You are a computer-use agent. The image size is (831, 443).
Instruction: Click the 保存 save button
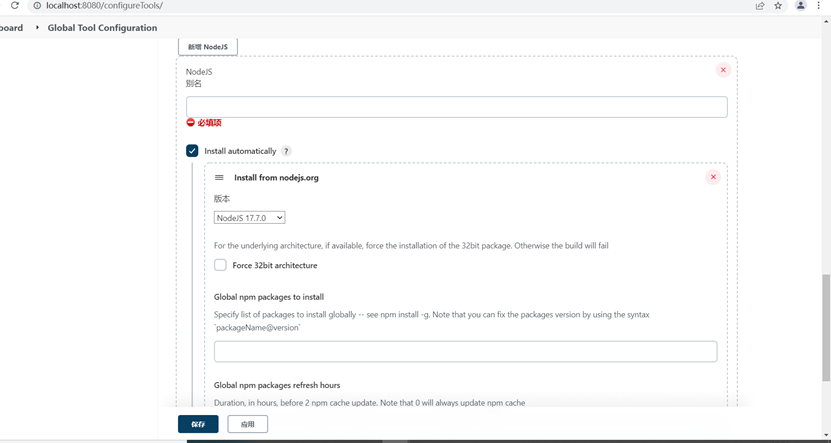(x=198, y=424)
